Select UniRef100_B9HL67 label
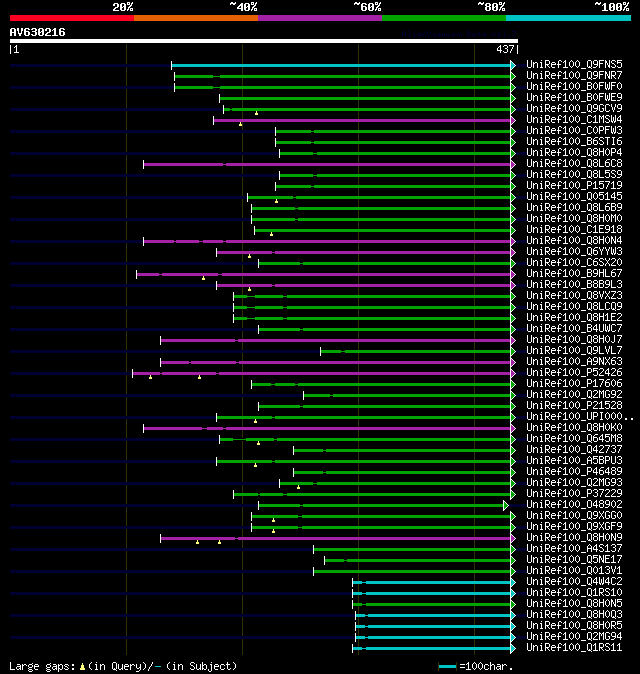The width and height of the screenshot is (640, 674). coord(574,273)
